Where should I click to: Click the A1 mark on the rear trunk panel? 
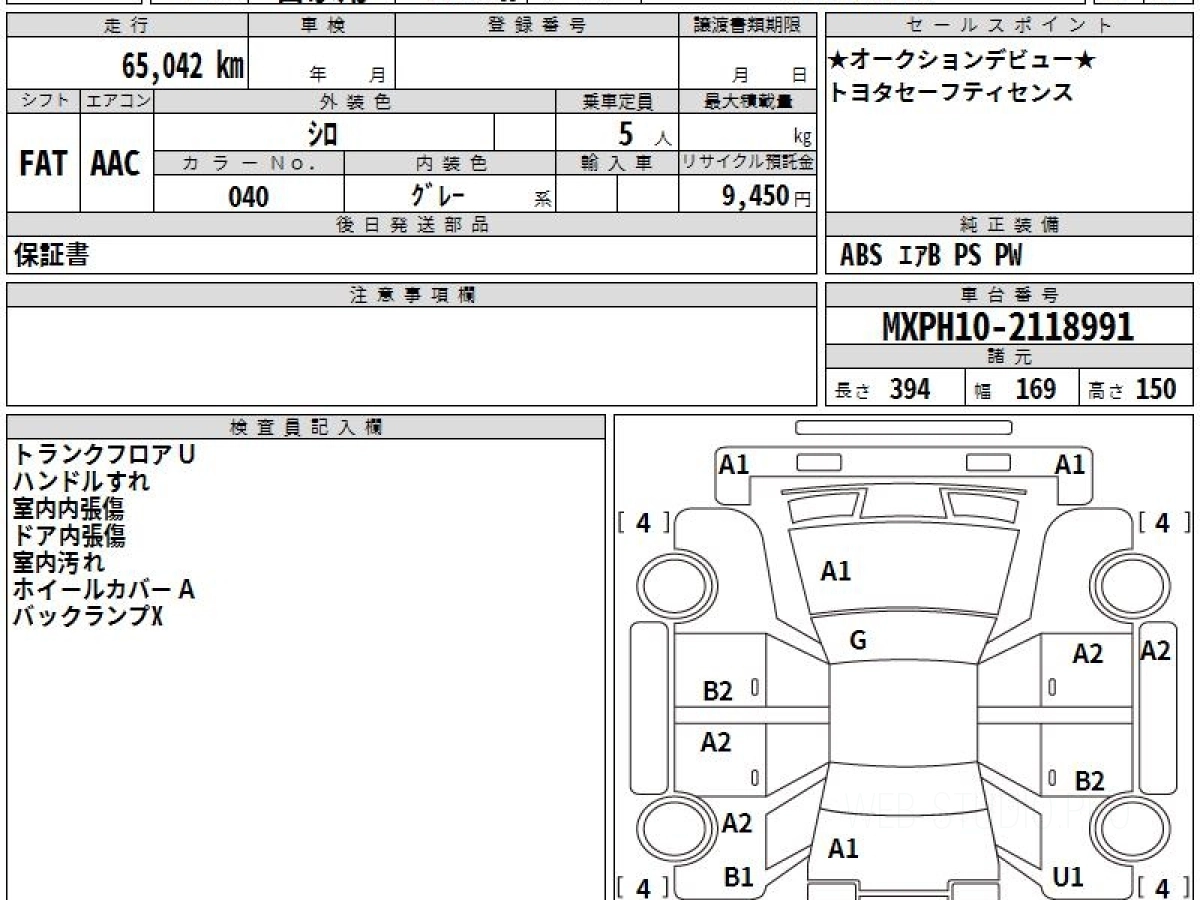tap(844, 849)
